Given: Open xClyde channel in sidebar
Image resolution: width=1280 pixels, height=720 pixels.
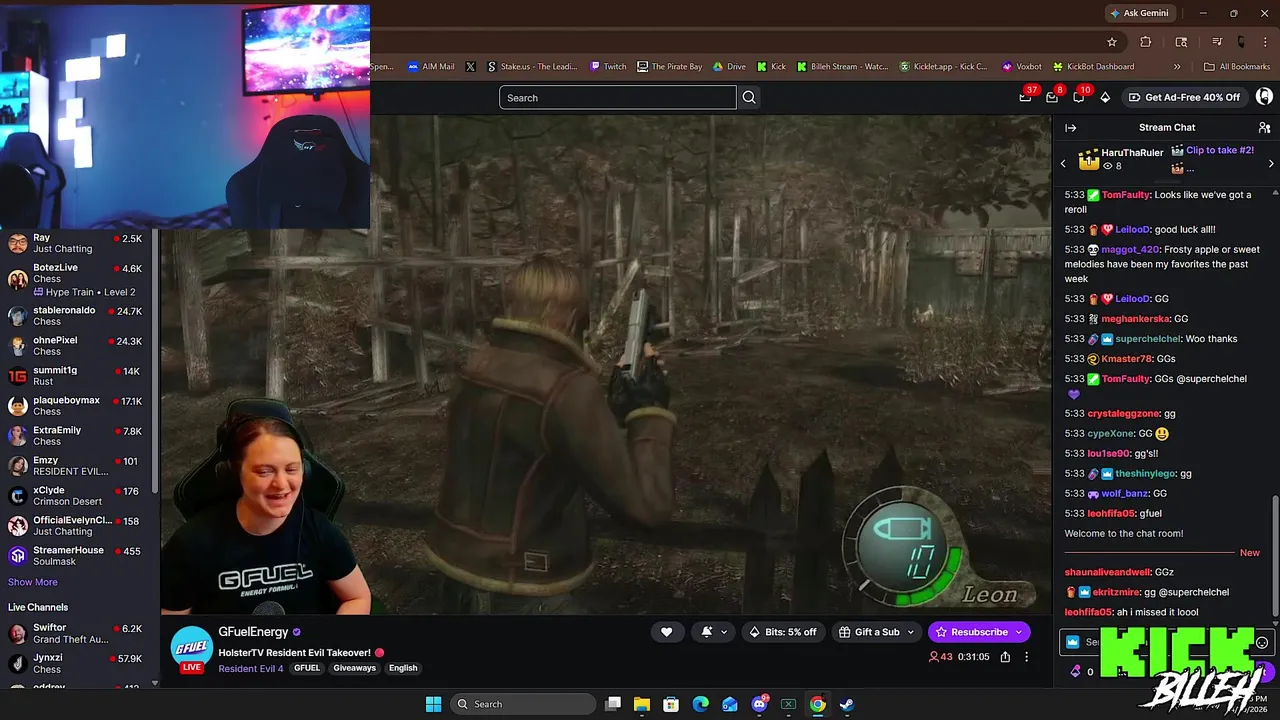Looking at the screenshot, I should (75, 496).
